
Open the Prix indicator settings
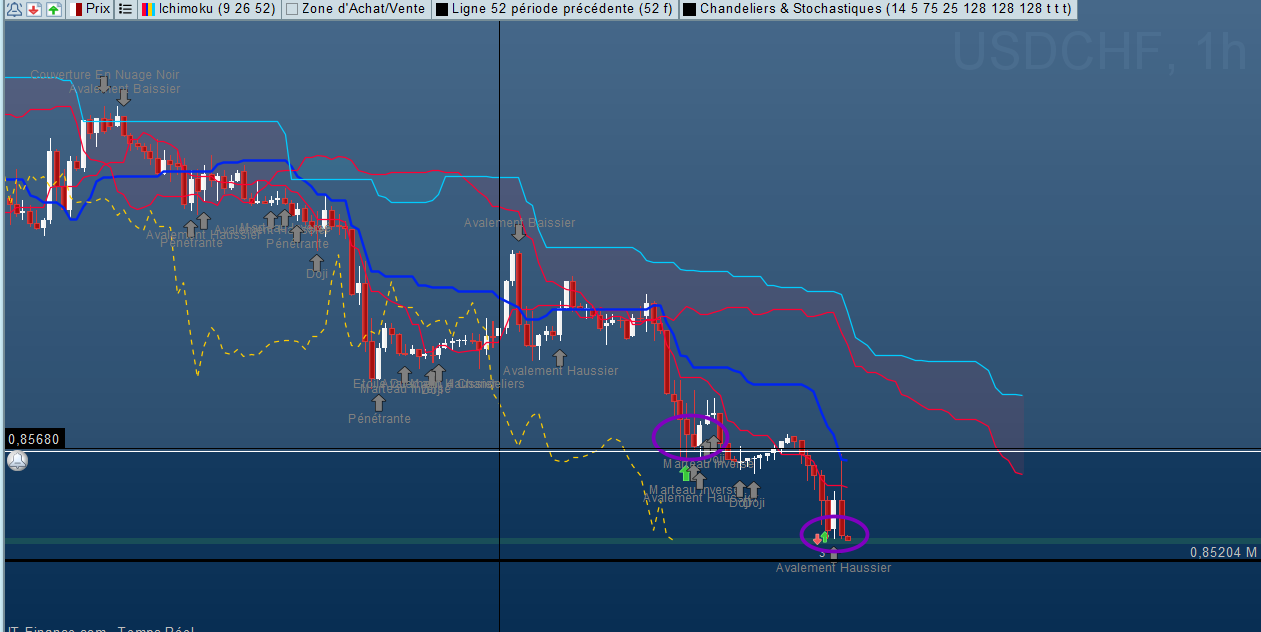pos(98,9)
